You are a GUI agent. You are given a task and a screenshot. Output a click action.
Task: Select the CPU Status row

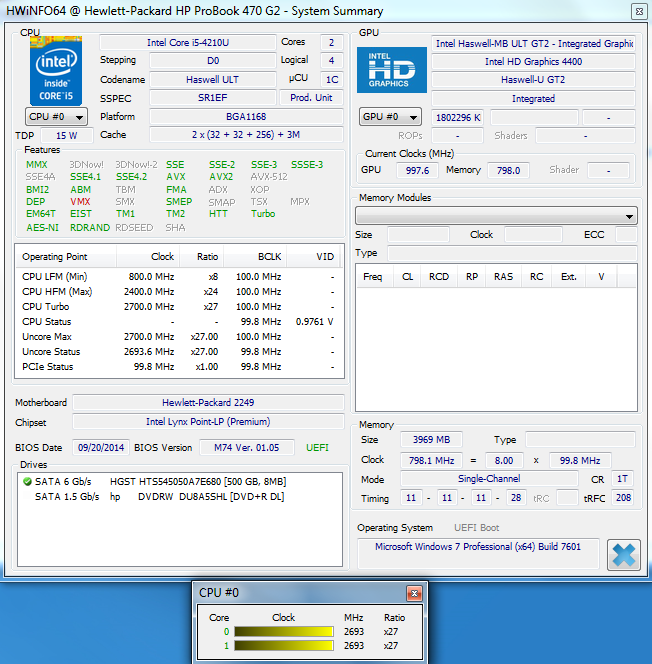[180, 322]
